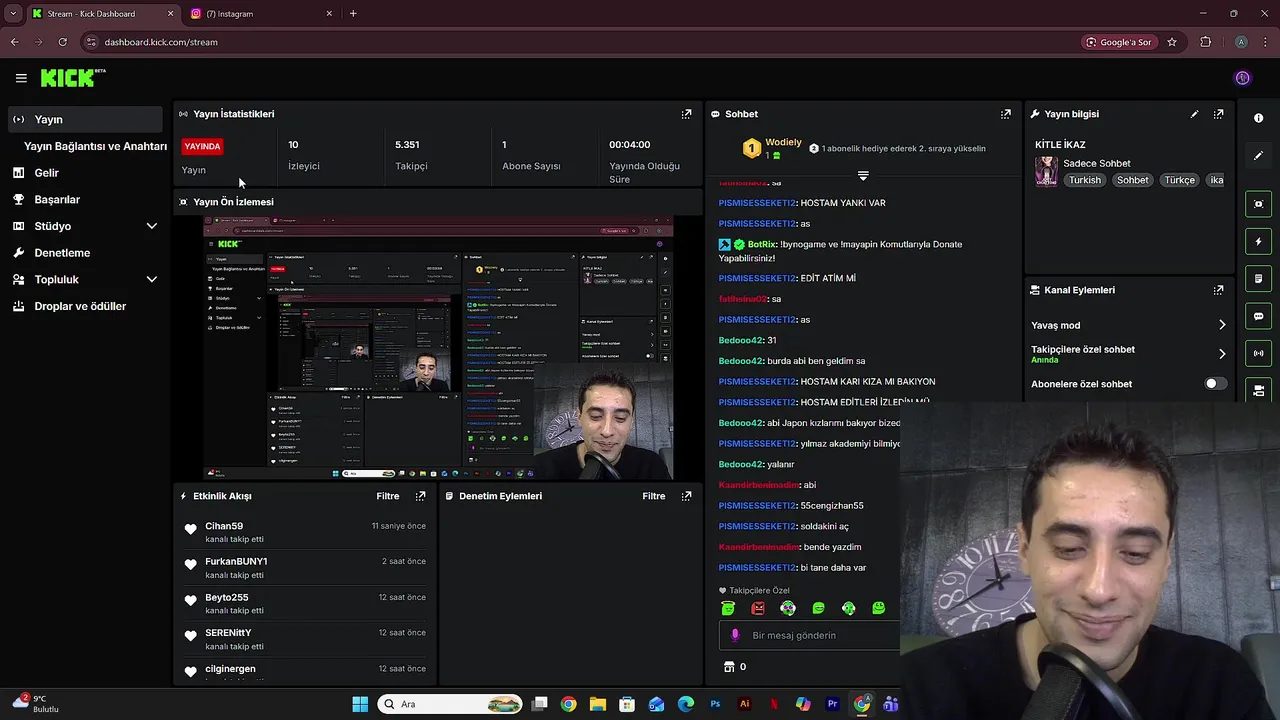
Task: Switch to the Instagram browser tab
Action: pyautogui.click(x=262, y=14)
